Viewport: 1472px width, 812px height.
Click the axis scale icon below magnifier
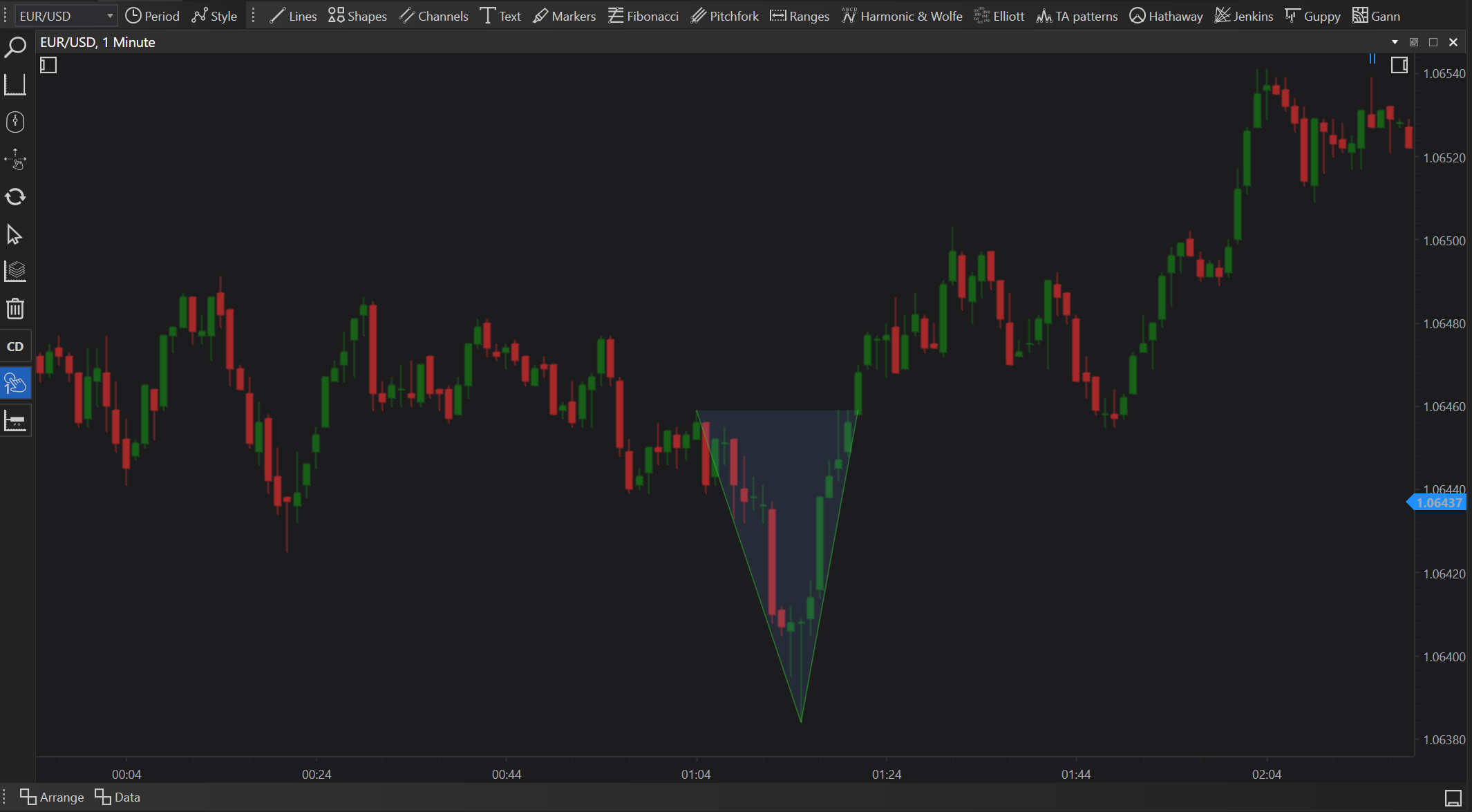point(15,85)
